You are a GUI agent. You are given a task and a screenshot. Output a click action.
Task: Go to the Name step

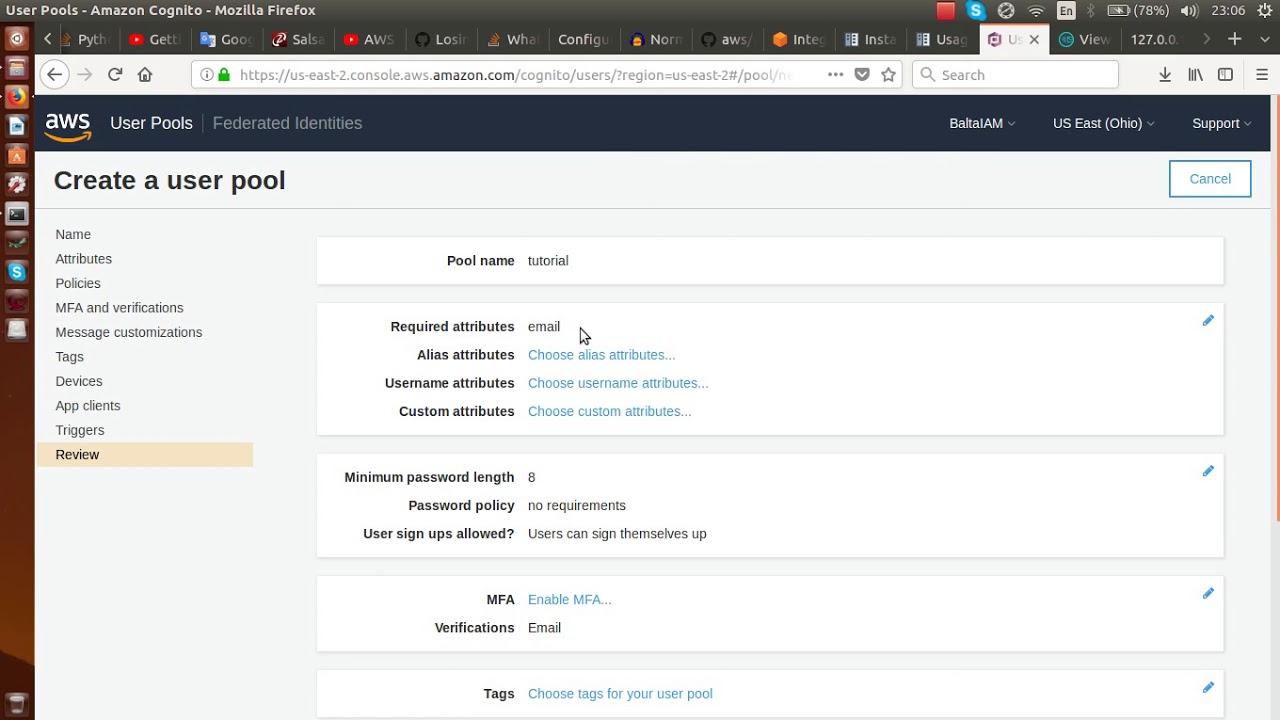(73, 234)
